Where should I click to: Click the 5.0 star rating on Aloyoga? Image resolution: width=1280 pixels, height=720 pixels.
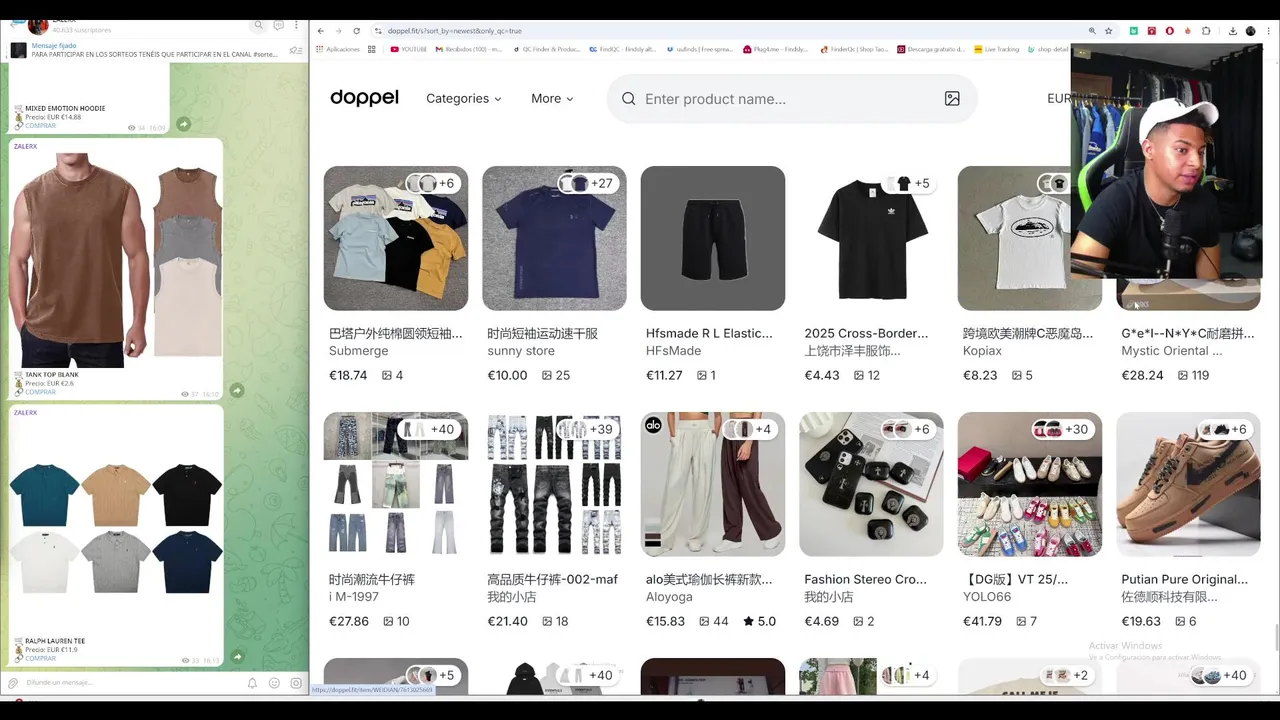pyautogui.click(x=760, y=621)
